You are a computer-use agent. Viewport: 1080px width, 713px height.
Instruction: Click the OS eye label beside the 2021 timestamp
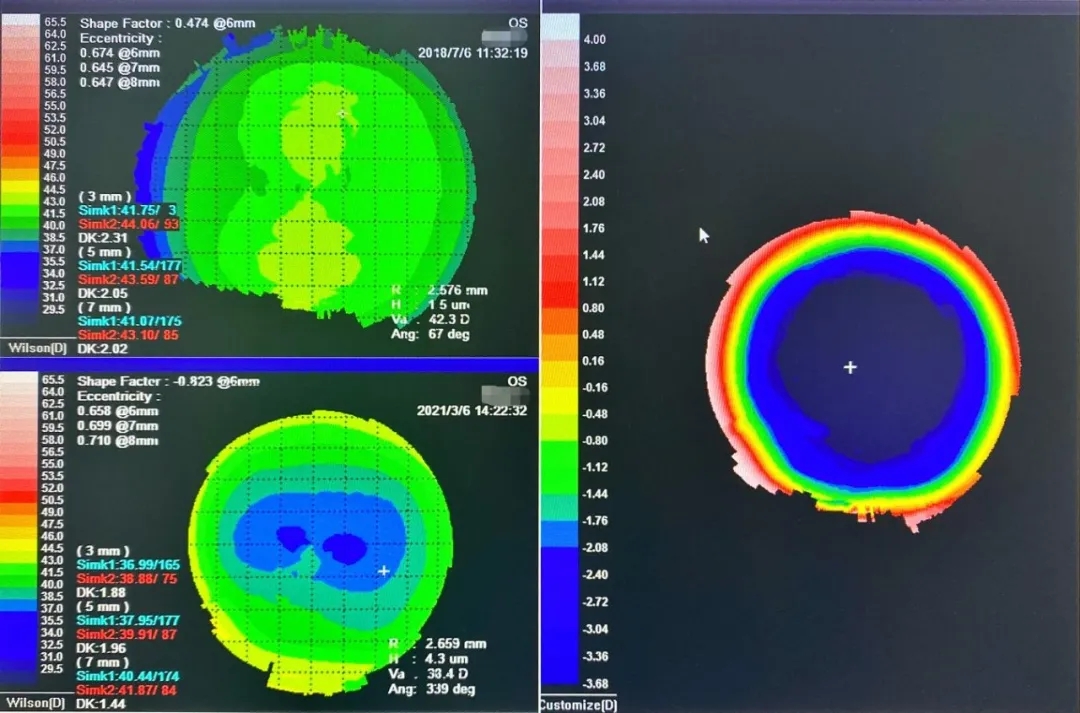coord(517,381)
